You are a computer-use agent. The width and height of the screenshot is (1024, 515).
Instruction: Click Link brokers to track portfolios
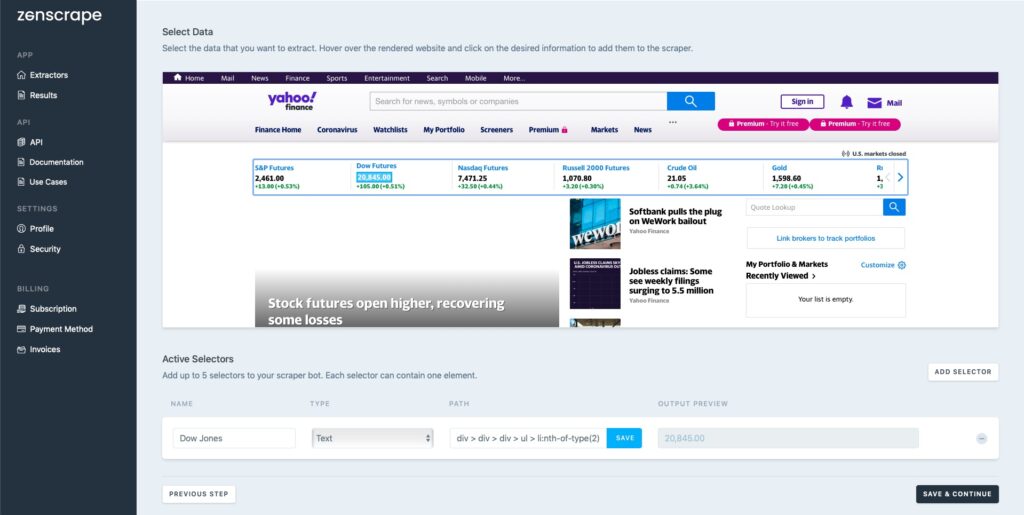pyautogui.click(x=825, y=238)
